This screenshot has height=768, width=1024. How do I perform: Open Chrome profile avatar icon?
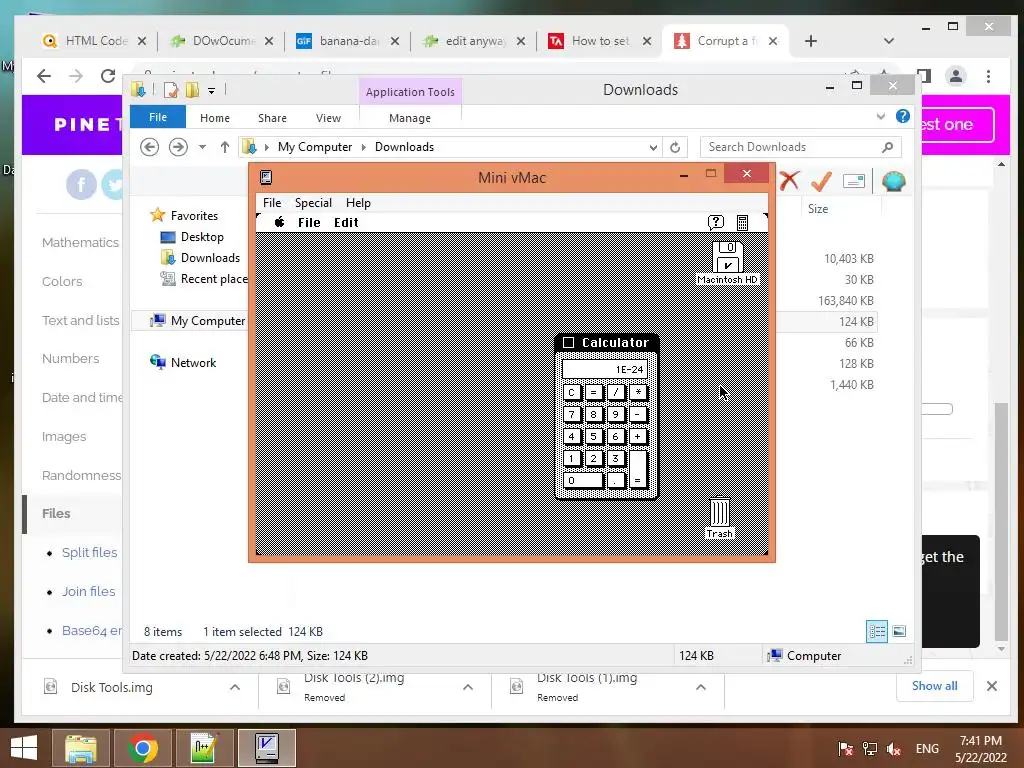pyautogui.click(x=955, y=76)
